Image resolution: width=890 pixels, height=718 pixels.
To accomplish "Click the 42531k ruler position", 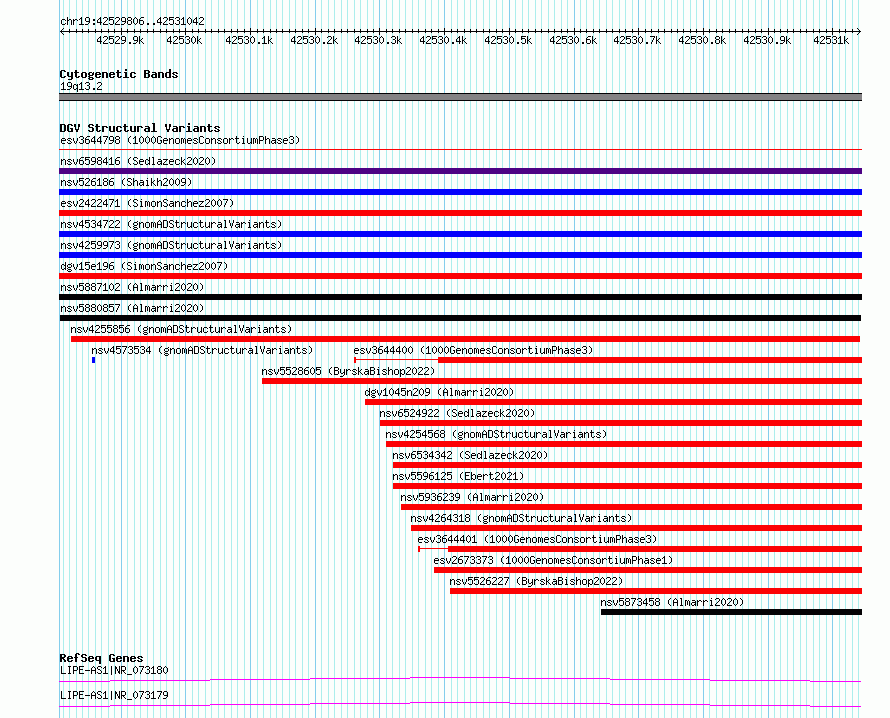I will click(831, 40).
